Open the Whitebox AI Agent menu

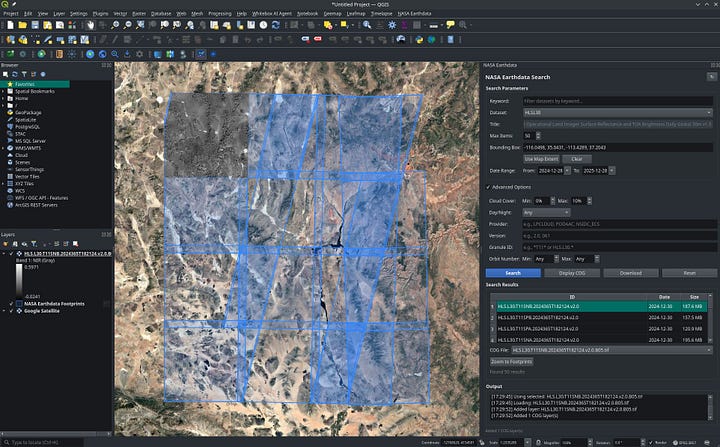coord(272,14)
